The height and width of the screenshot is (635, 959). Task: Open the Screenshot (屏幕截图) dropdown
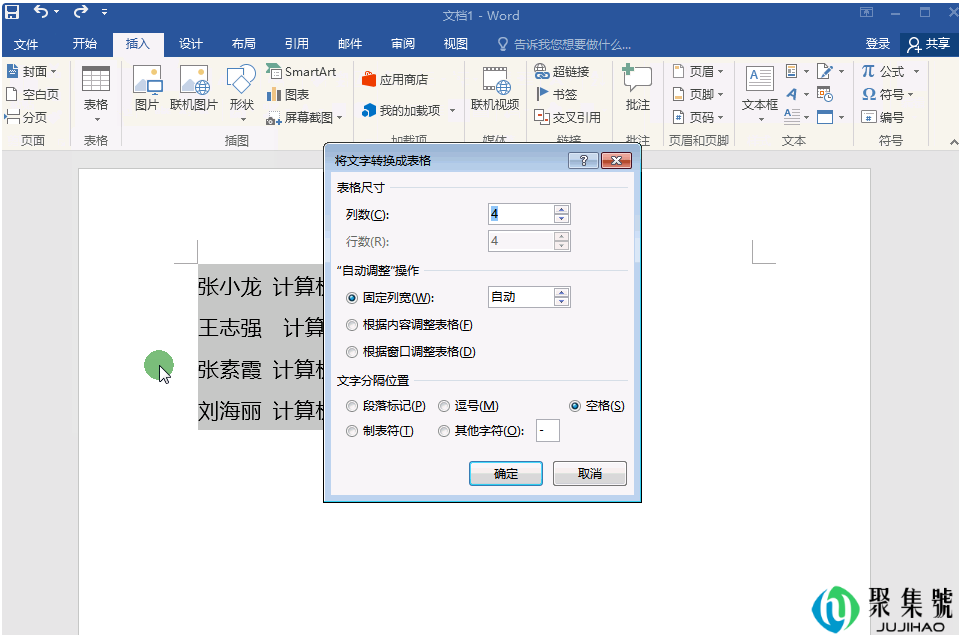coord(305,117)
